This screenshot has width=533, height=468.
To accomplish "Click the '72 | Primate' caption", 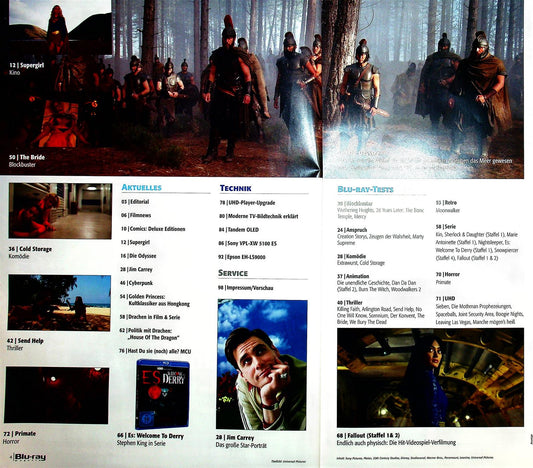I will pos(19,434).
